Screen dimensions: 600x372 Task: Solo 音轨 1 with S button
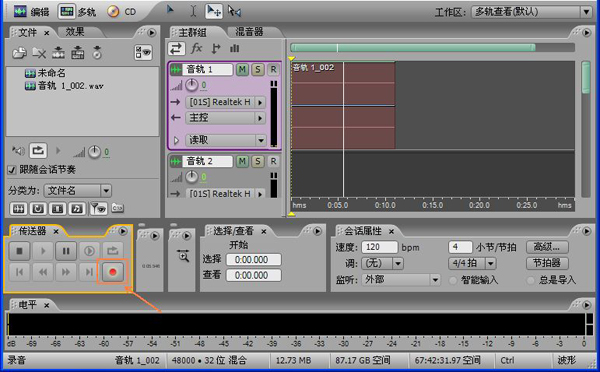(258, 69)
